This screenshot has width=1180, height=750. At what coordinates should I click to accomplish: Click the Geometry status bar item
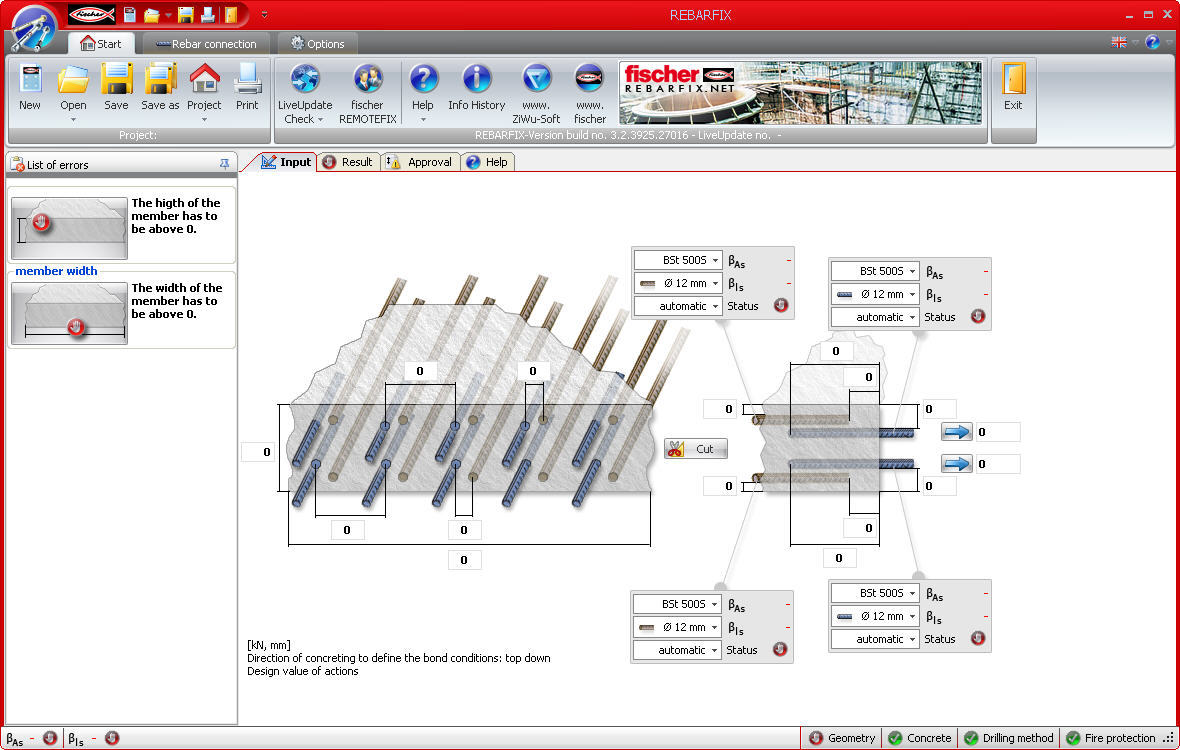[x=842, y=738]
